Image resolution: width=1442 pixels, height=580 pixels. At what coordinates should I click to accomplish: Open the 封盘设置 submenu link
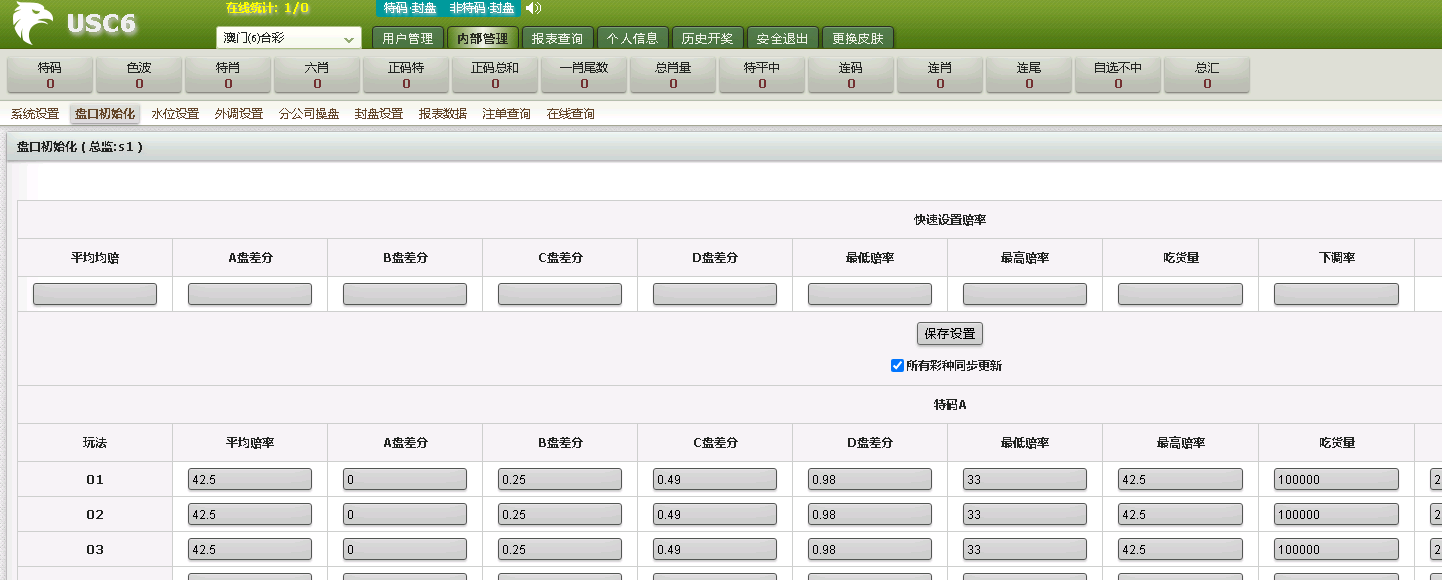[x=379, y=114]
